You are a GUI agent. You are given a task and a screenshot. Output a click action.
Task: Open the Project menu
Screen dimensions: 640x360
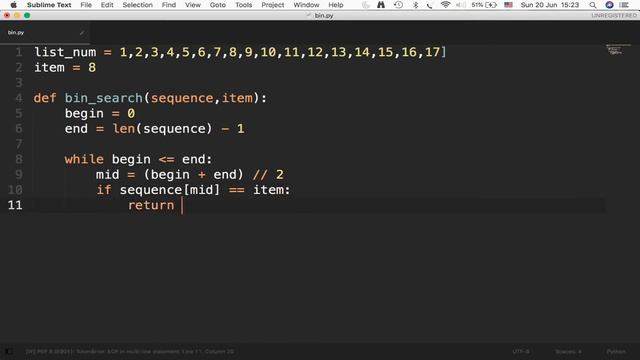(273, 5)
